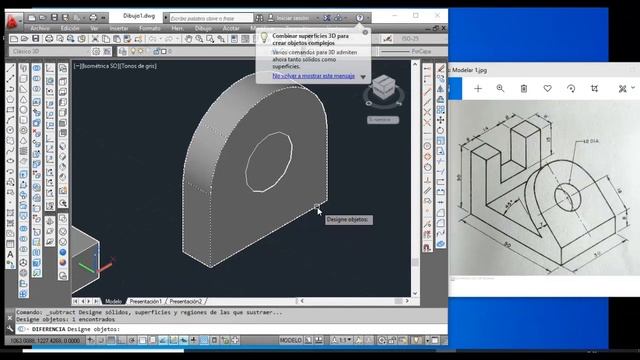Open the Properties palette icon
This screenshot has height=360, width=640.
(x=234, y=39)
